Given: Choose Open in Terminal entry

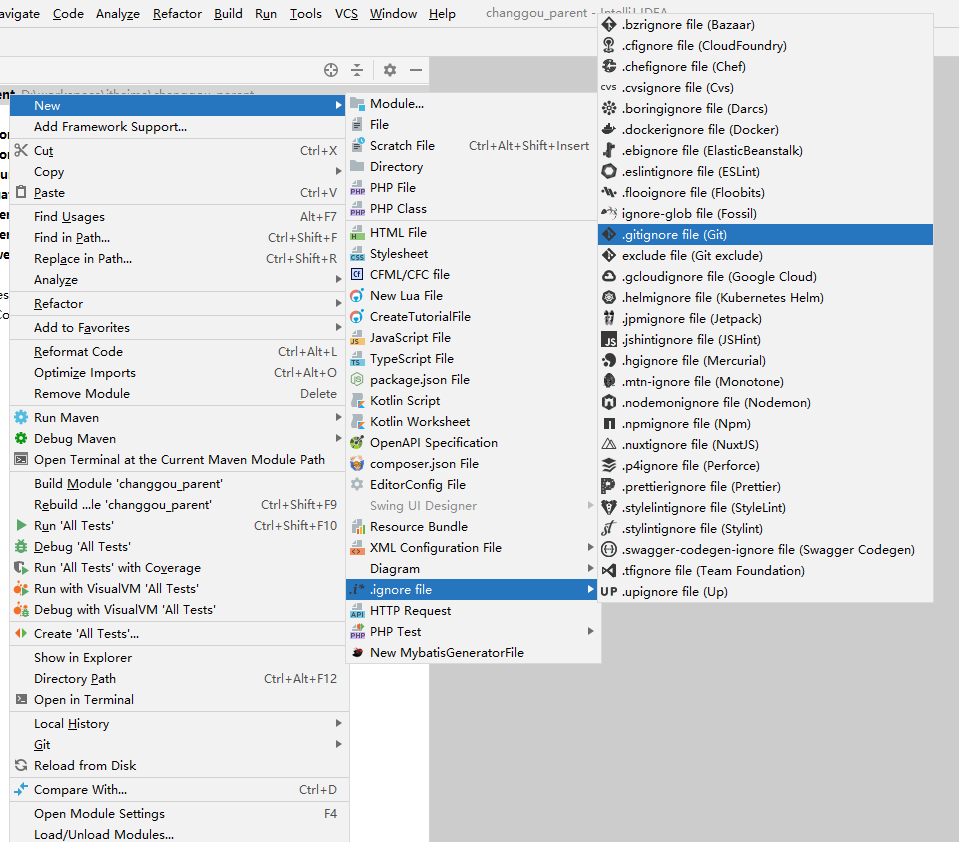Looking at the screenshot, I should pos(179,700).
